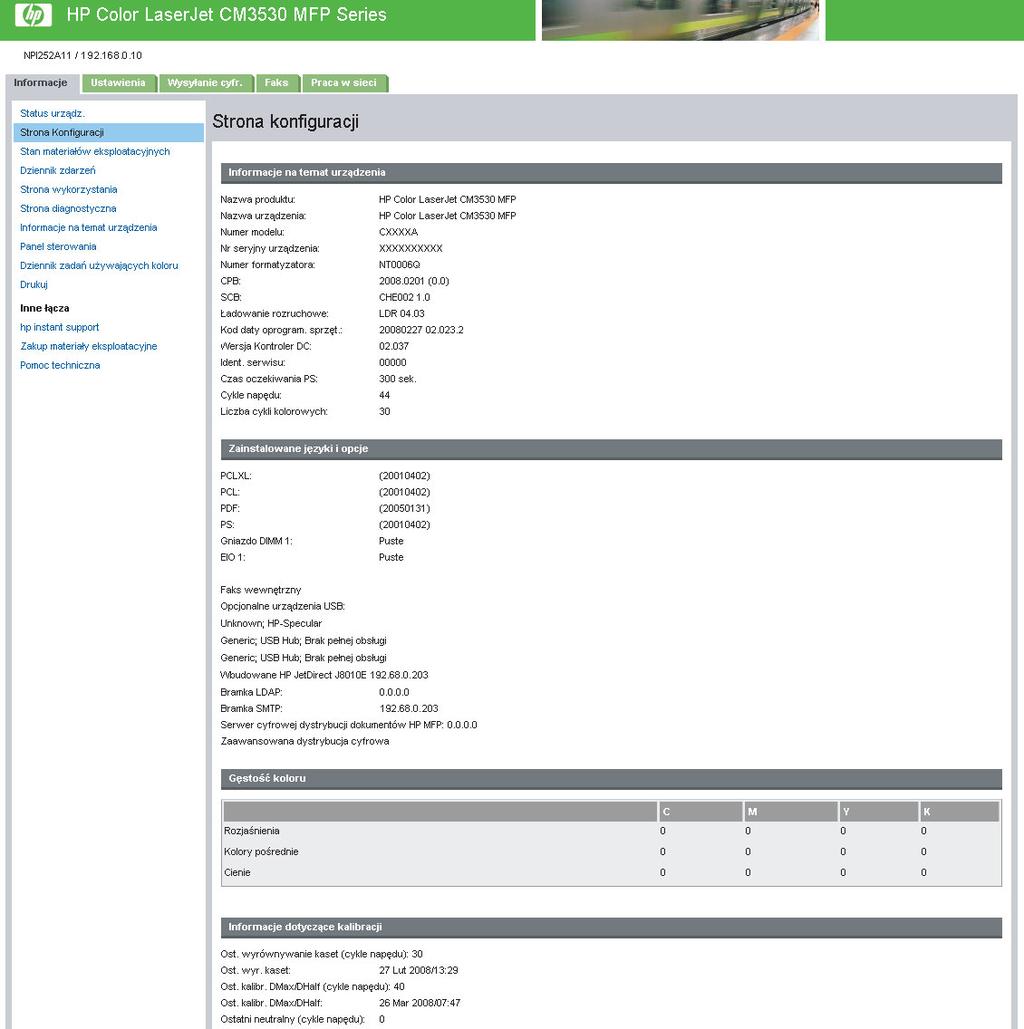Click Gniazdo DIMM 1 Puste value
Viewport: 1024px width, 1029px height.
tap(391, 541)
